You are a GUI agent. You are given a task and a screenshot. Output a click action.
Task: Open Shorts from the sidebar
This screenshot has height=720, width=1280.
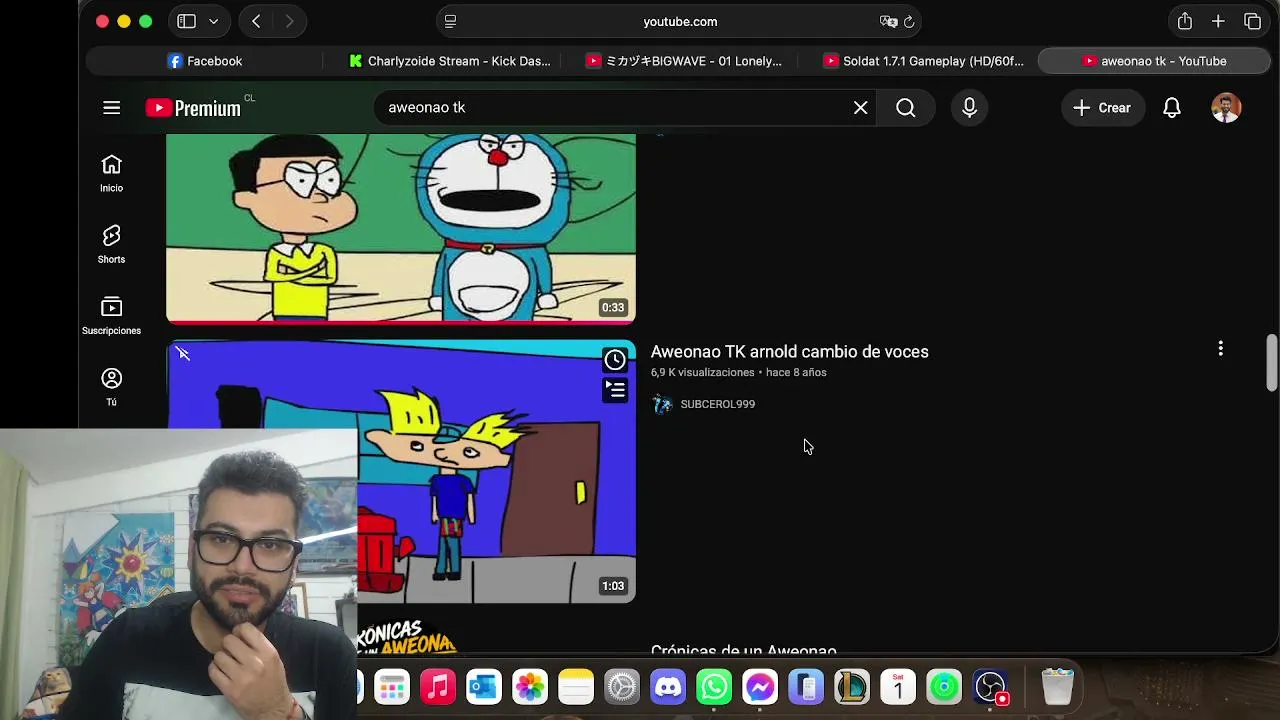click(x=111, y=245)
